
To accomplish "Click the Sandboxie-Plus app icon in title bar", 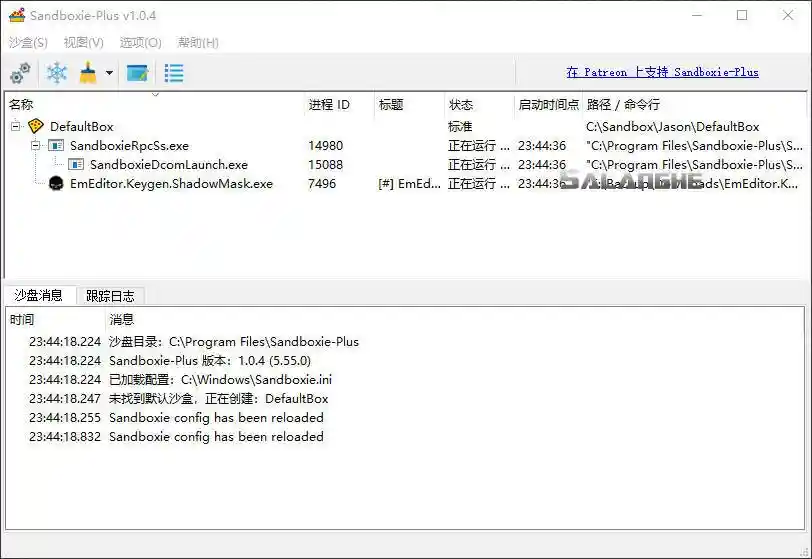I will pos(17,15).
